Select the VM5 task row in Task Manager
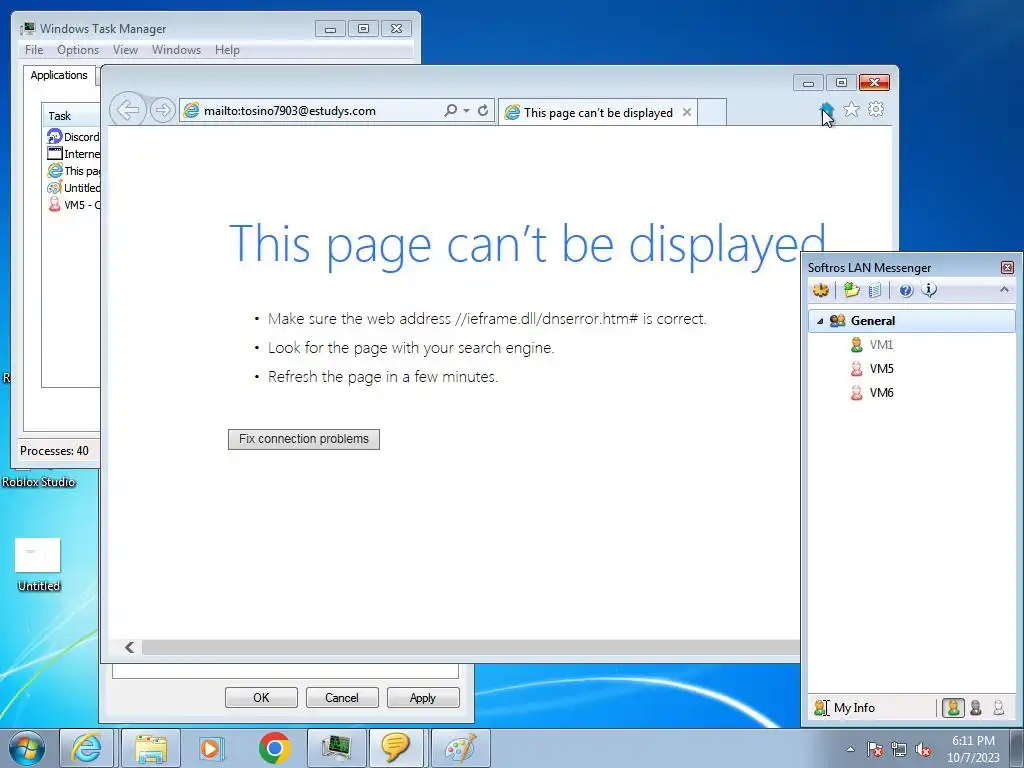The width and height of the screenshot is (1024, 768). point(73,204)
